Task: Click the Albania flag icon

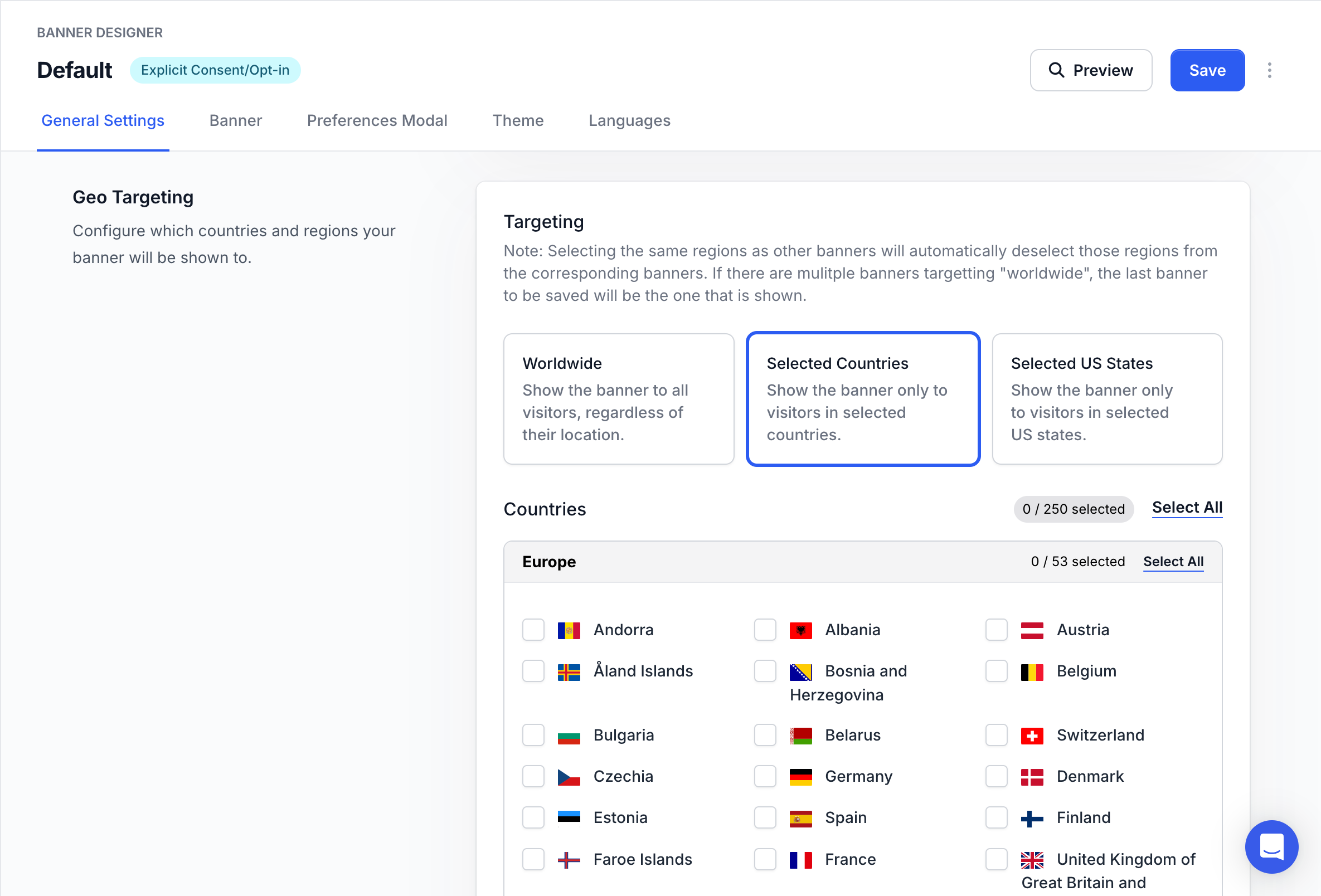Action: (800, 630)
